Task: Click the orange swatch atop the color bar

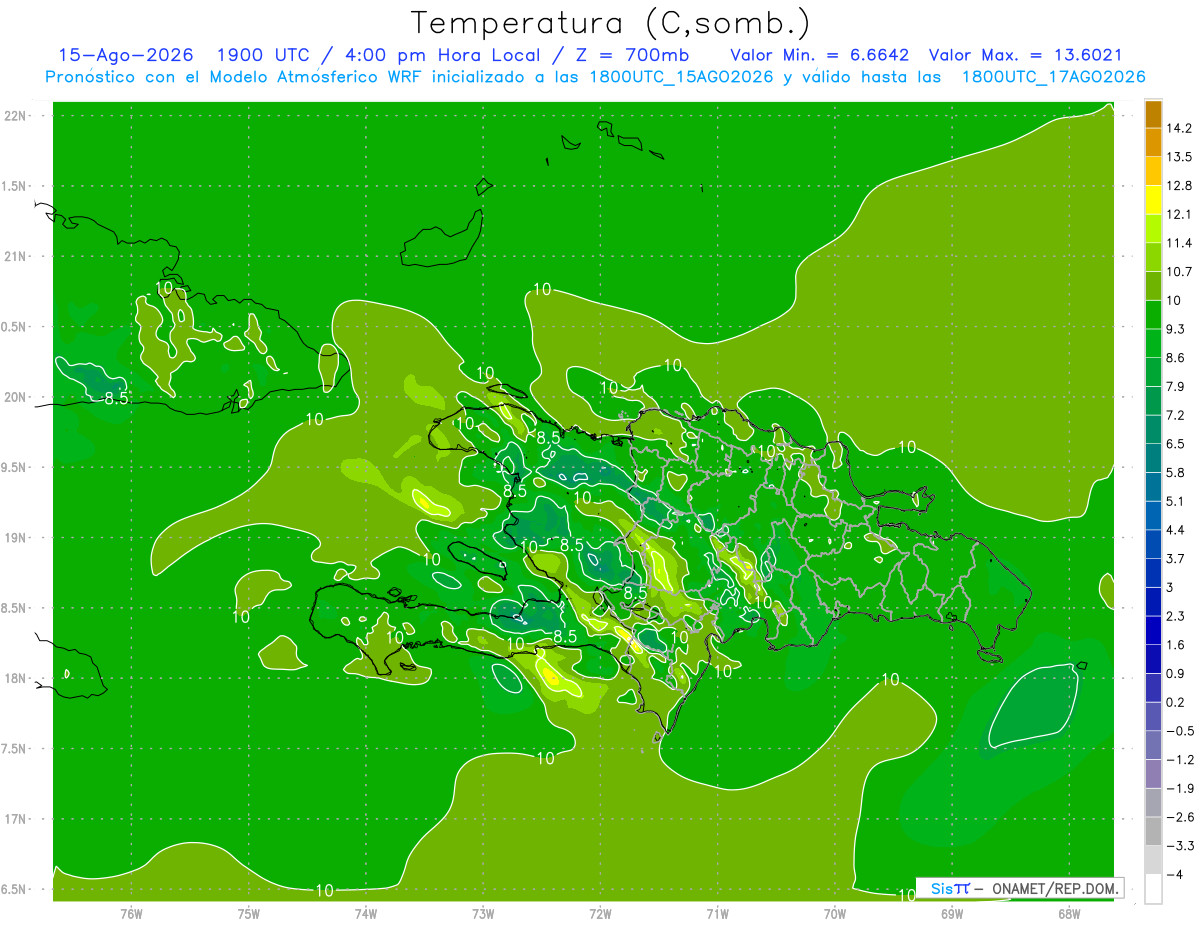Action: [x=1153, y=115]
